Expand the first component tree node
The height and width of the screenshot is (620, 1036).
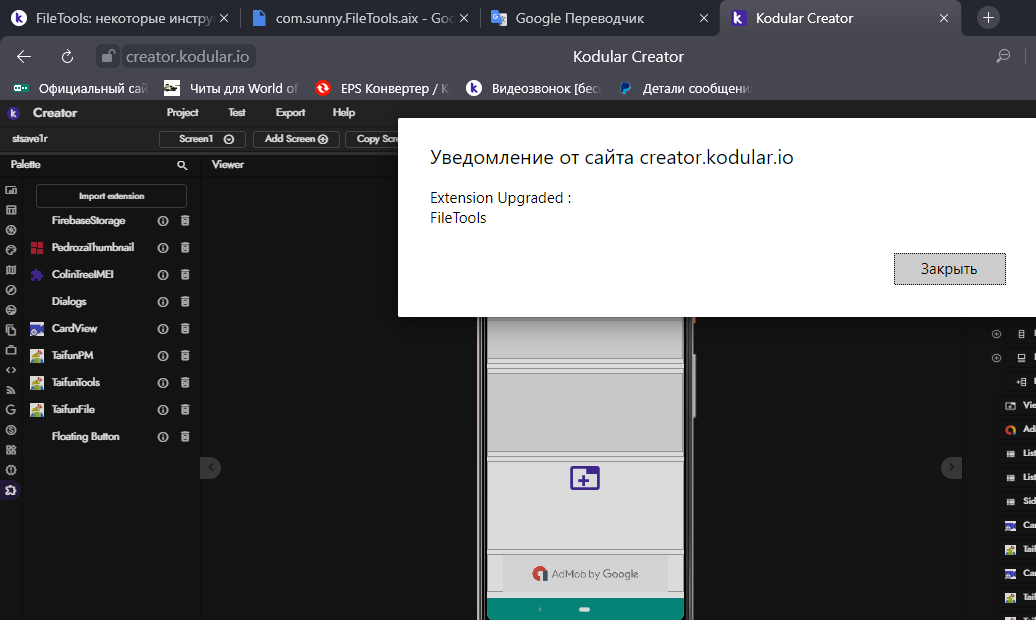coord(996,334)
